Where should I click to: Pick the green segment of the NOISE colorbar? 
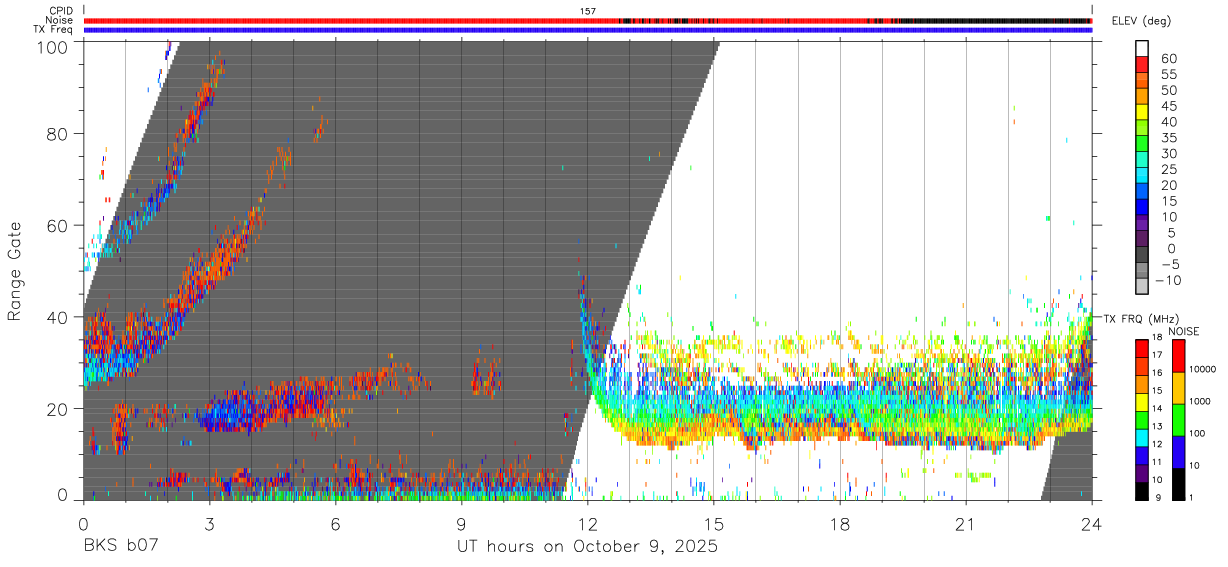[1179, 420]
